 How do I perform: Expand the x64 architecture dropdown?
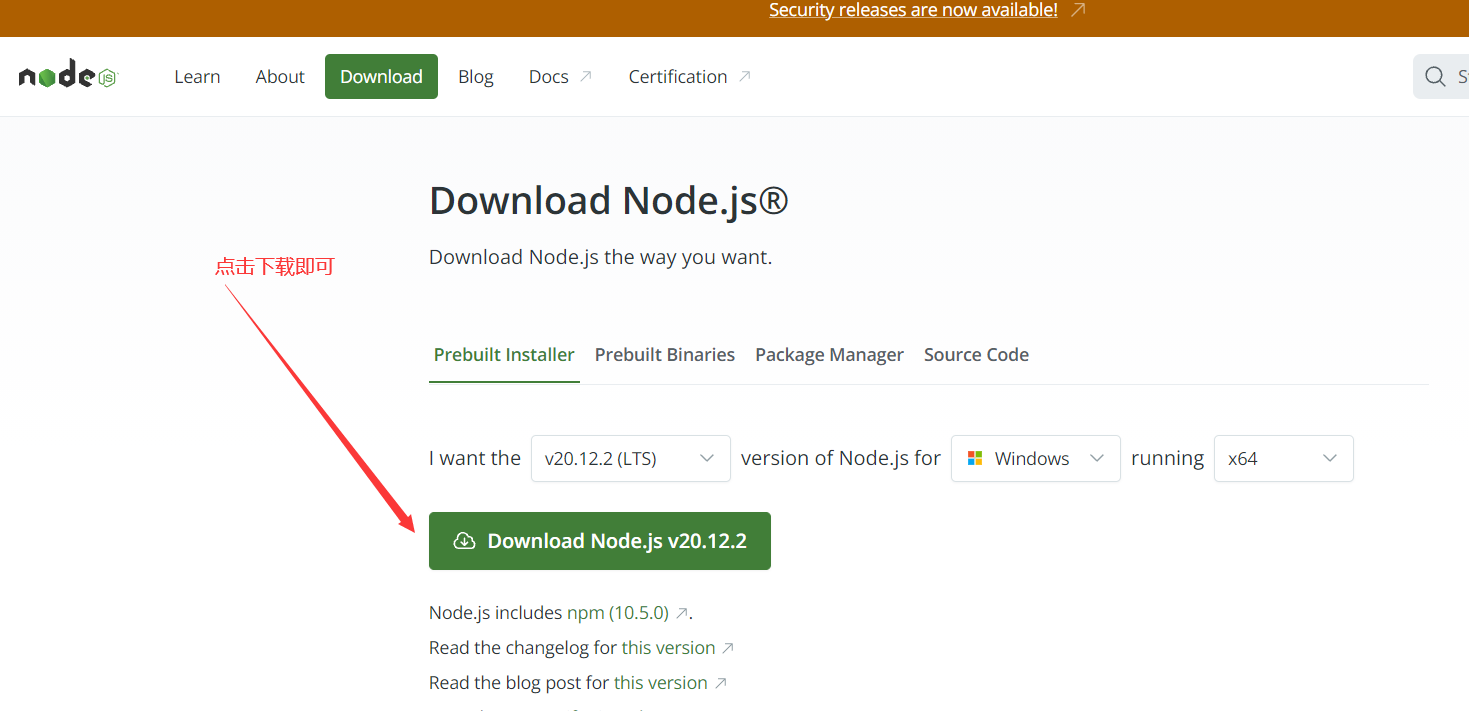[x=1284, y=458]
